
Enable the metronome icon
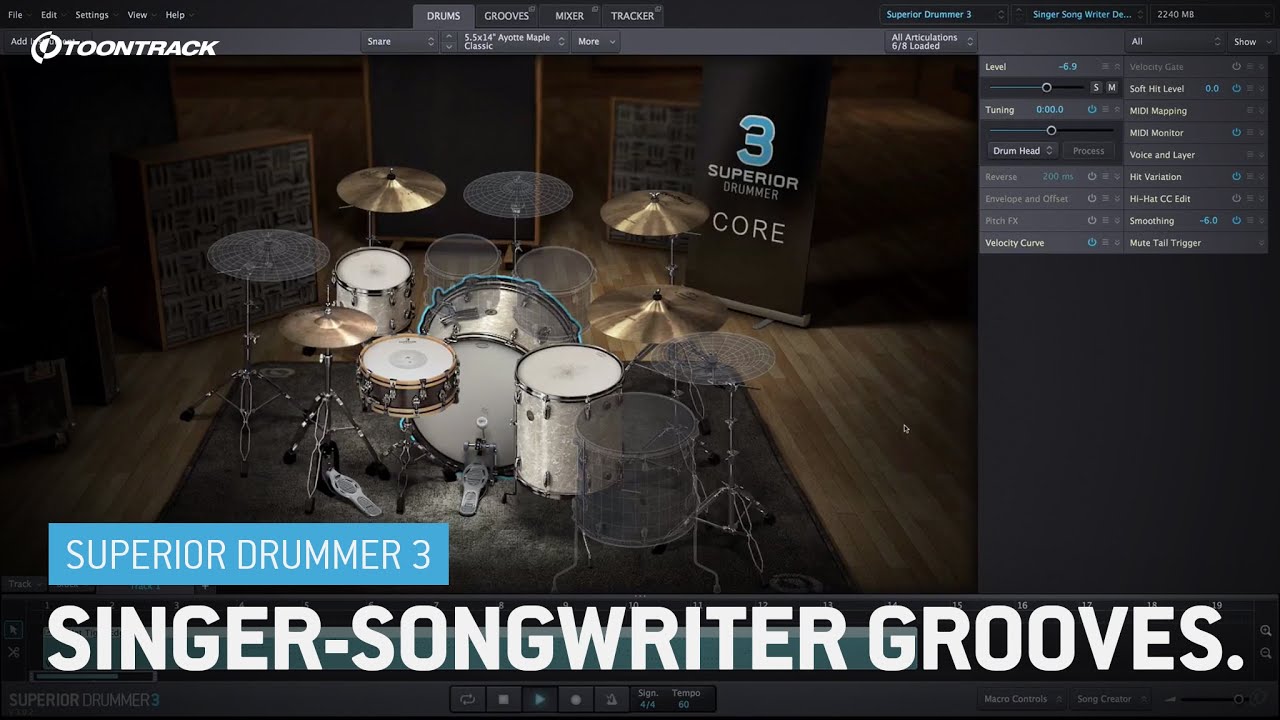click(611, 700)
